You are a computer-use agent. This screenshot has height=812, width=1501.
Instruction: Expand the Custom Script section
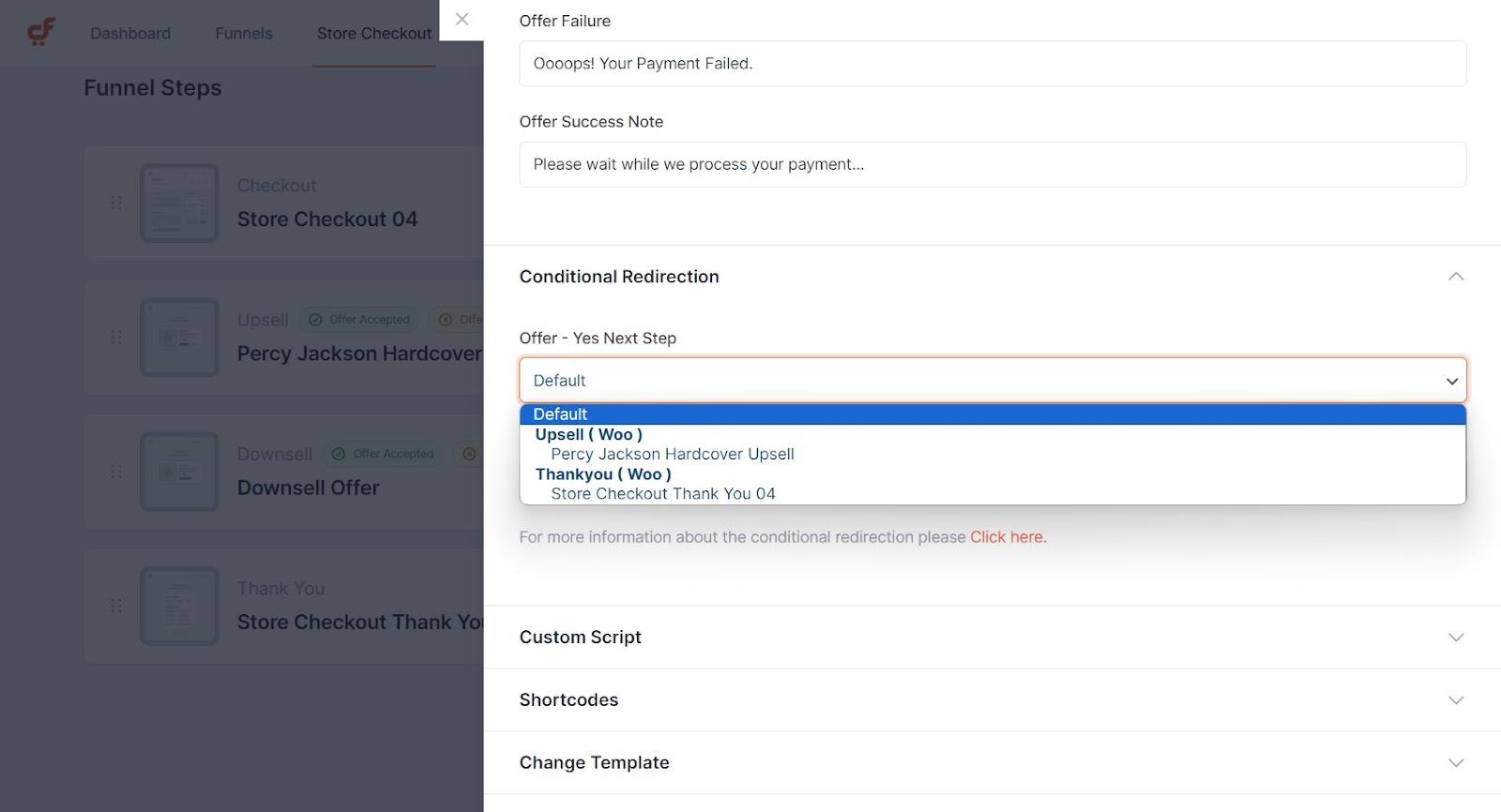[x=1456, y=638]
